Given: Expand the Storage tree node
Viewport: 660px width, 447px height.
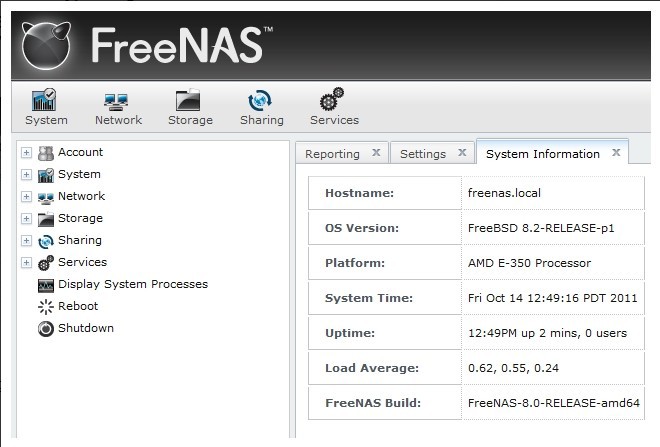Looking at the screenshot, I should click(x=26, y=219).
